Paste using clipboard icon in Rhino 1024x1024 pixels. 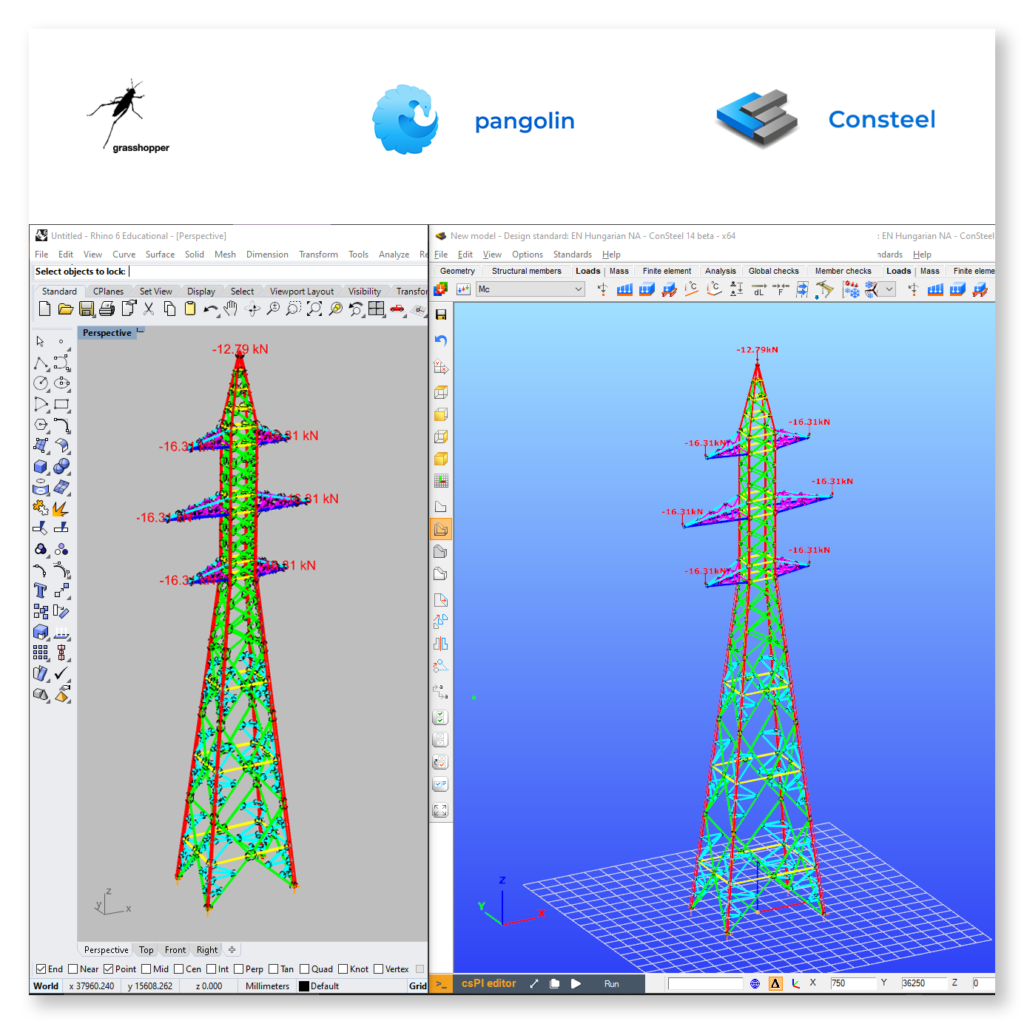point(190,309)
